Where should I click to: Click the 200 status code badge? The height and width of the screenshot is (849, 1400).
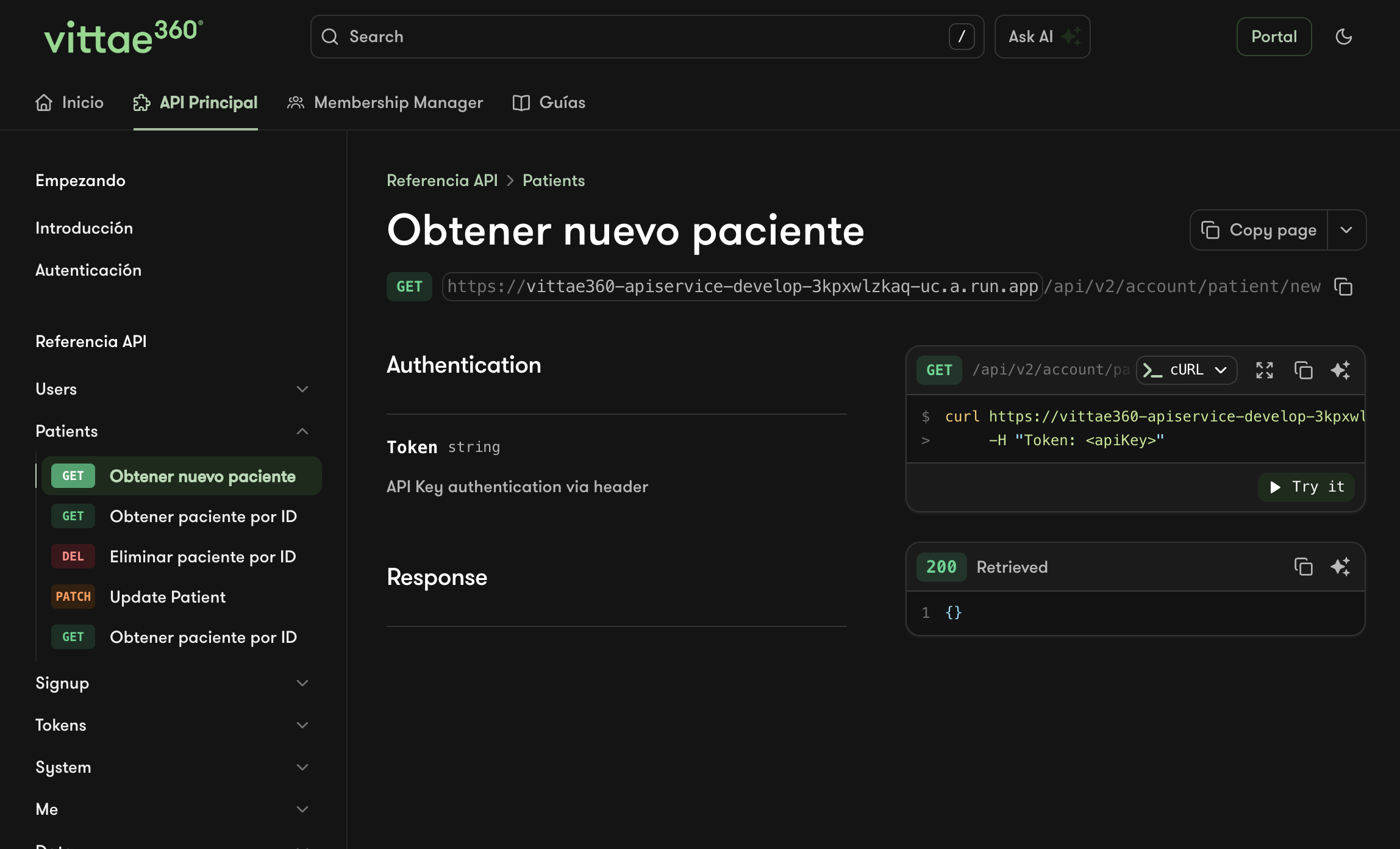[941, 567]
